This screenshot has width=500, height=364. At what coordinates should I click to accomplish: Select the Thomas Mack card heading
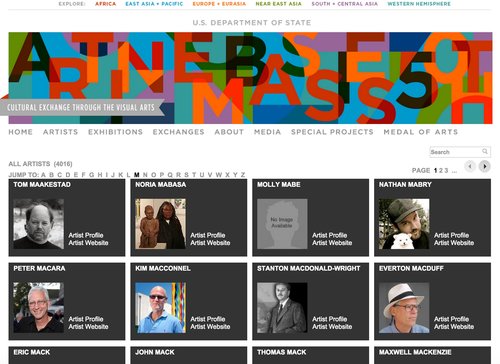click(282, 352)
